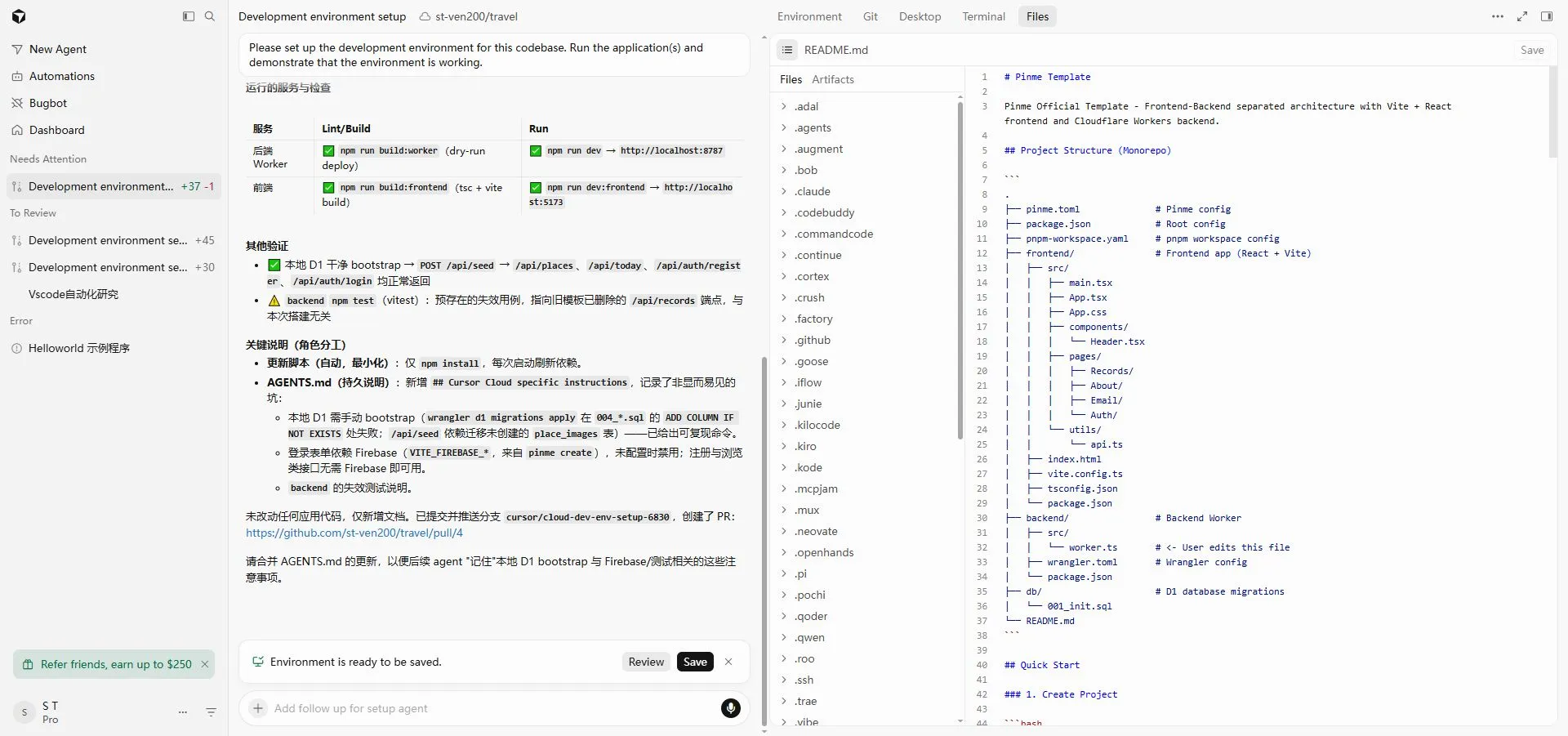Click the S T user avatar

coord(24,712)
